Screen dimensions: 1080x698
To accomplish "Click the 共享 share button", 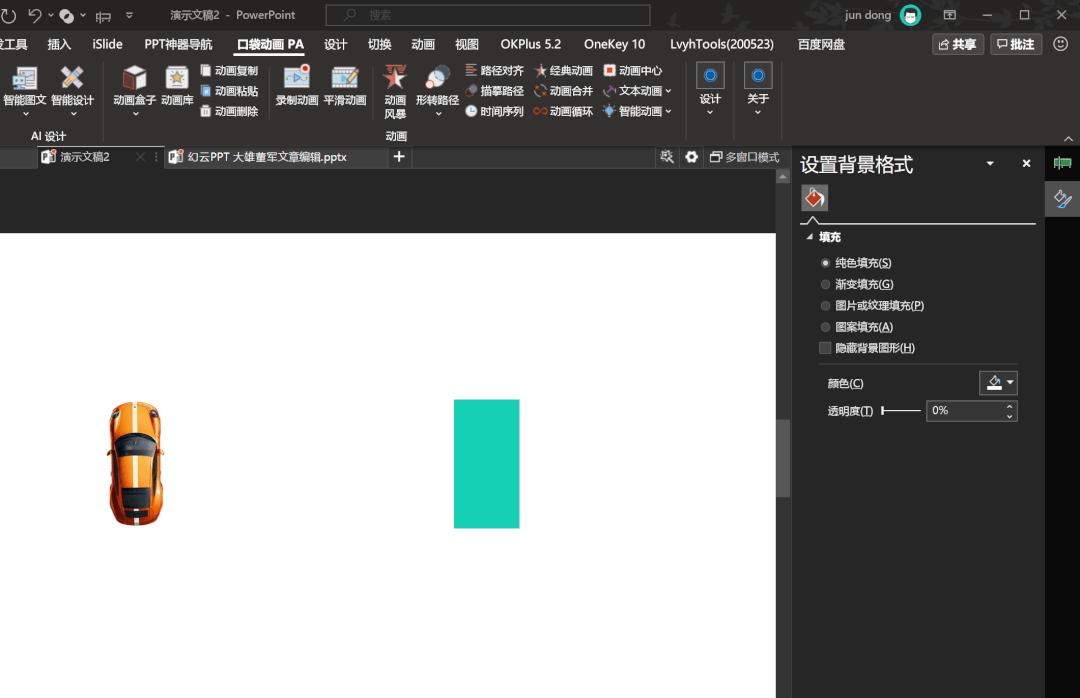I will (957, 44).
